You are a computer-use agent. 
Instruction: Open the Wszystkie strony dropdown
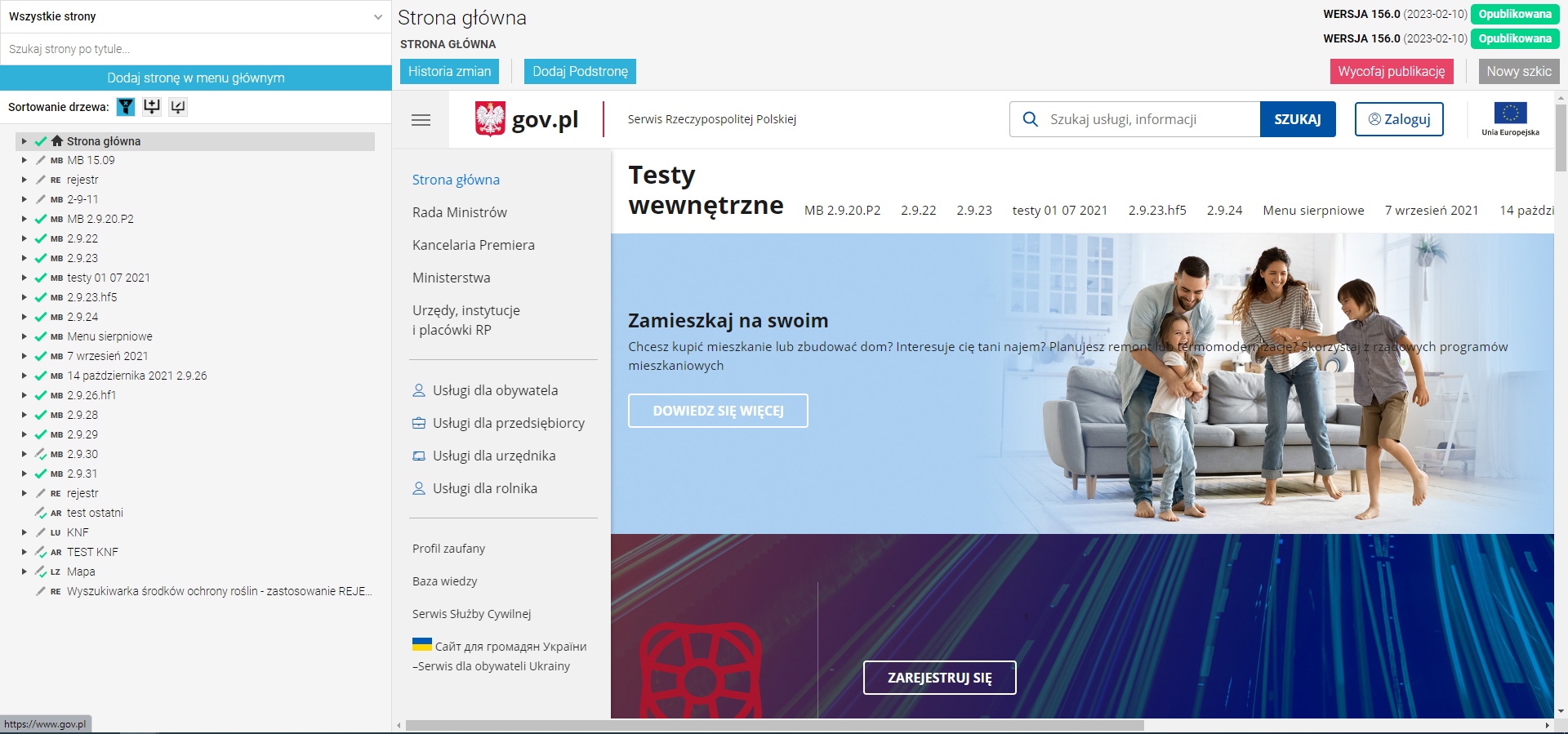(196, 16)
